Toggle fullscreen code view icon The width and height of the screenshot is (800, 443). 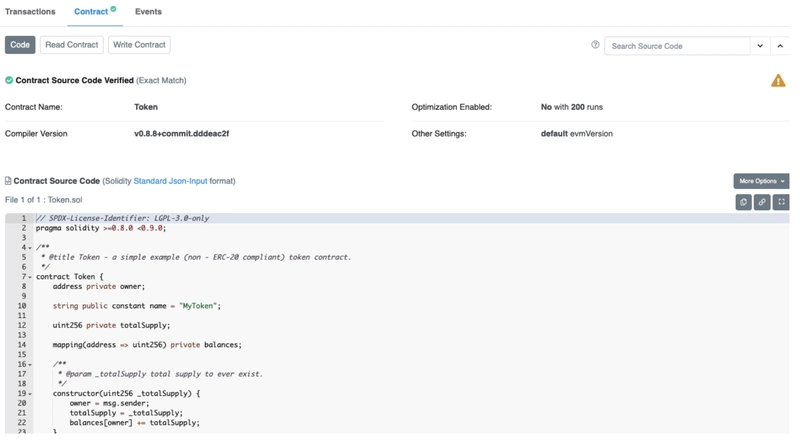pos(781,202)
